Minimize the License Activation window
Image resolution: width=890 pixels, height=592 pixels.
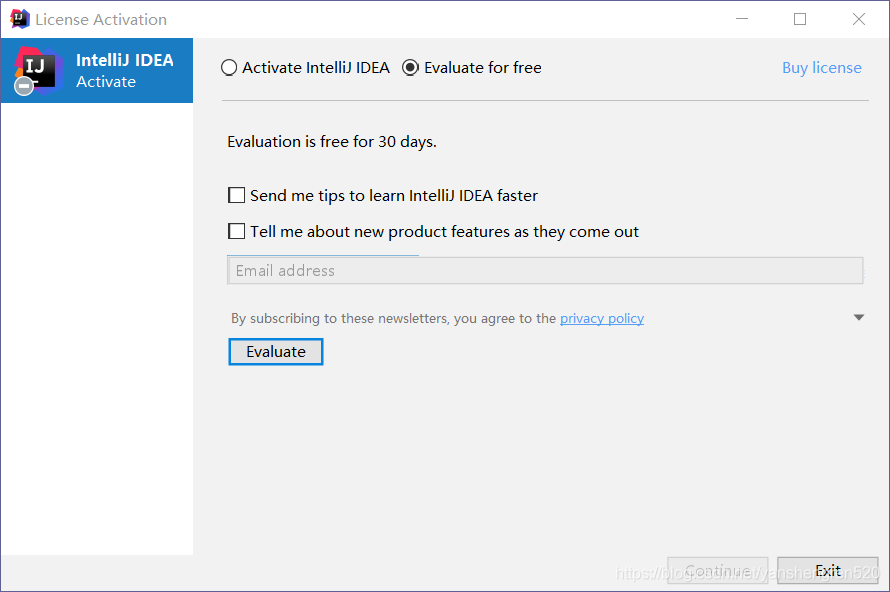tap(741, 19)
